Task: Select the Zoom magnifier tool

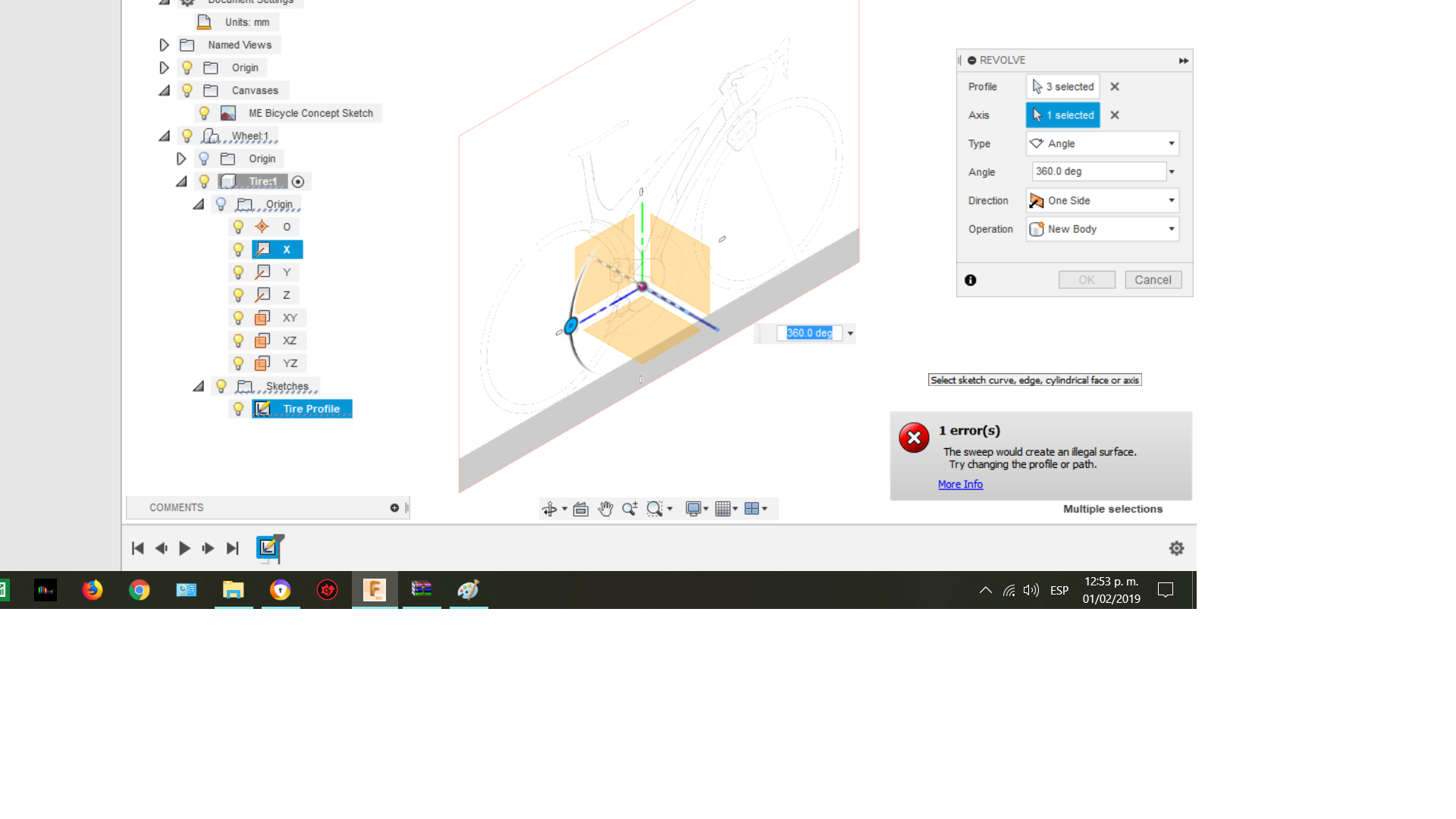Action: pos(629,508)
